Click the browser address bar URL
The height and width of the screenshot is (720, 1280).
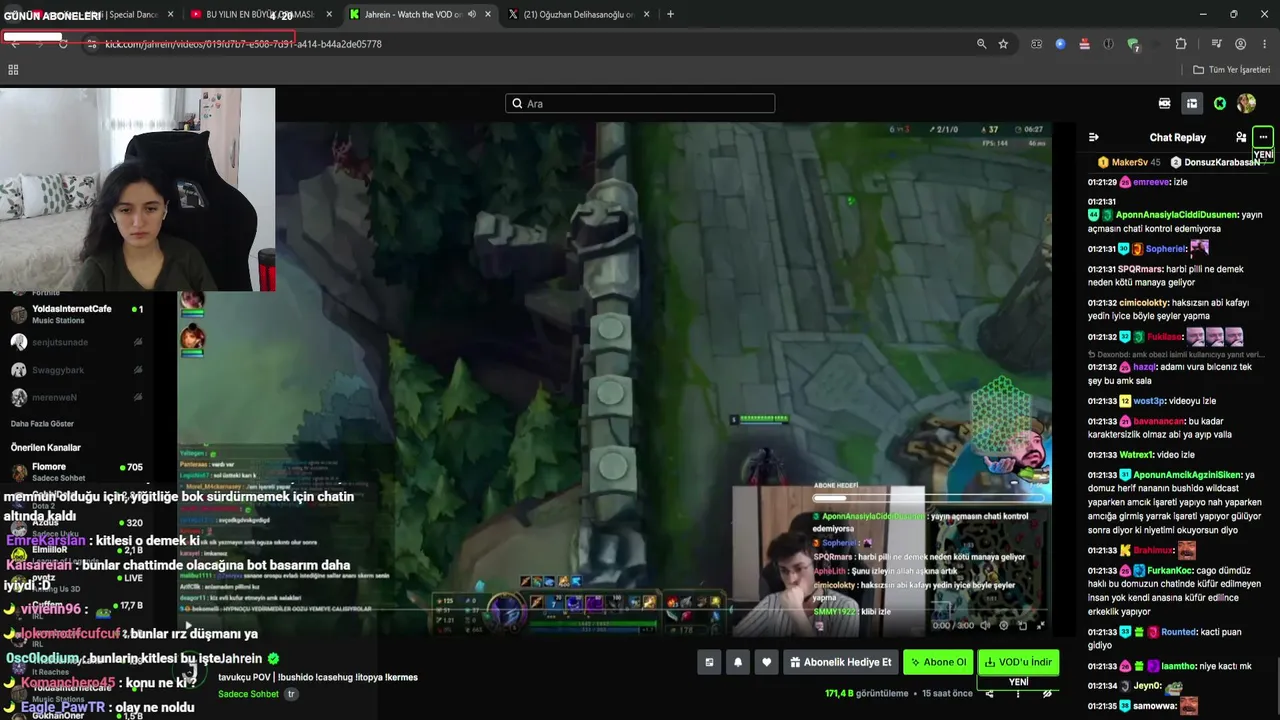(x=244, y=44)
